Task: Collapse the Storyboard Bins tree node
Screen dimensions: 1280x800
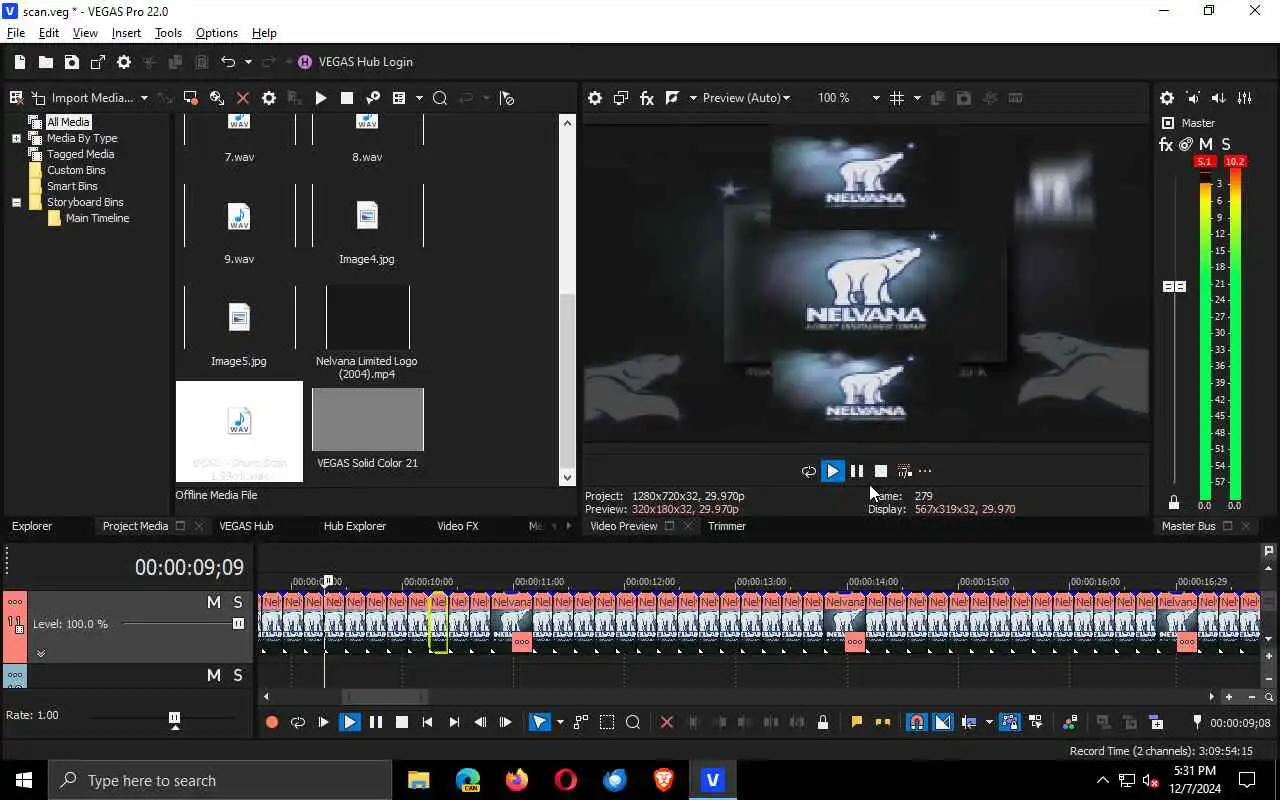Action: pyautogui.click(x=17, y=202)
